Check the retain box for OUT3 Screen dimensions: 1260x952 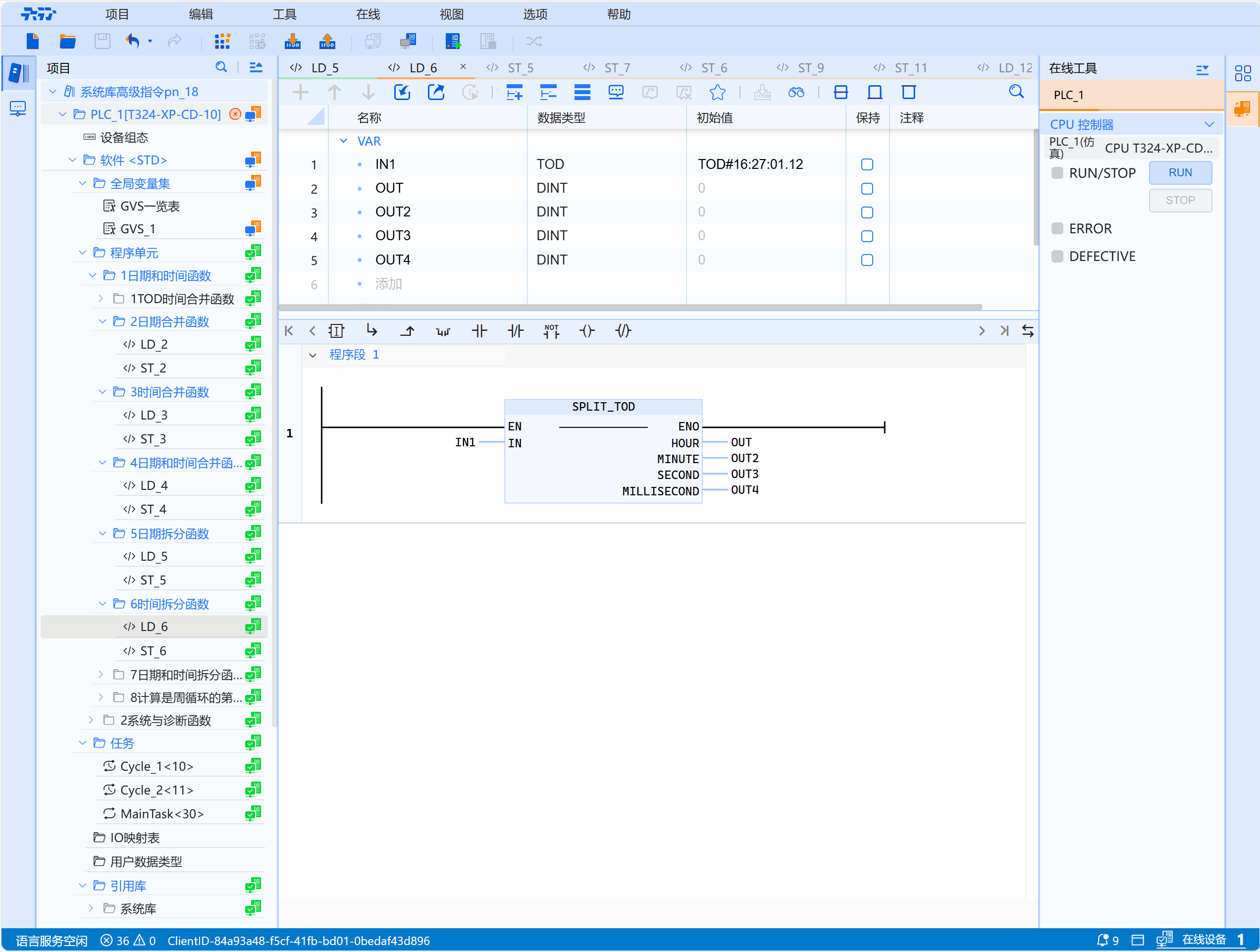(866, 236)
